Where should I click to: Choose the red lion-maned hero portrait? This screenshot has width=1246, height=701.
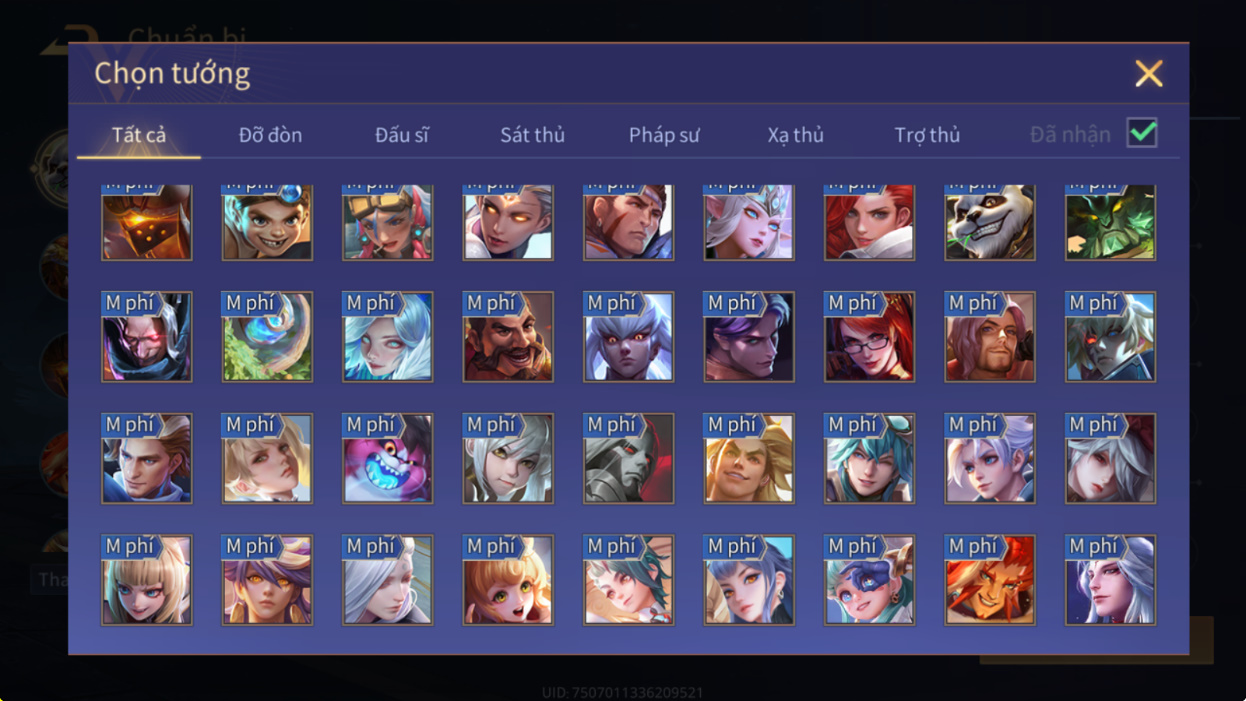(989, 580)
